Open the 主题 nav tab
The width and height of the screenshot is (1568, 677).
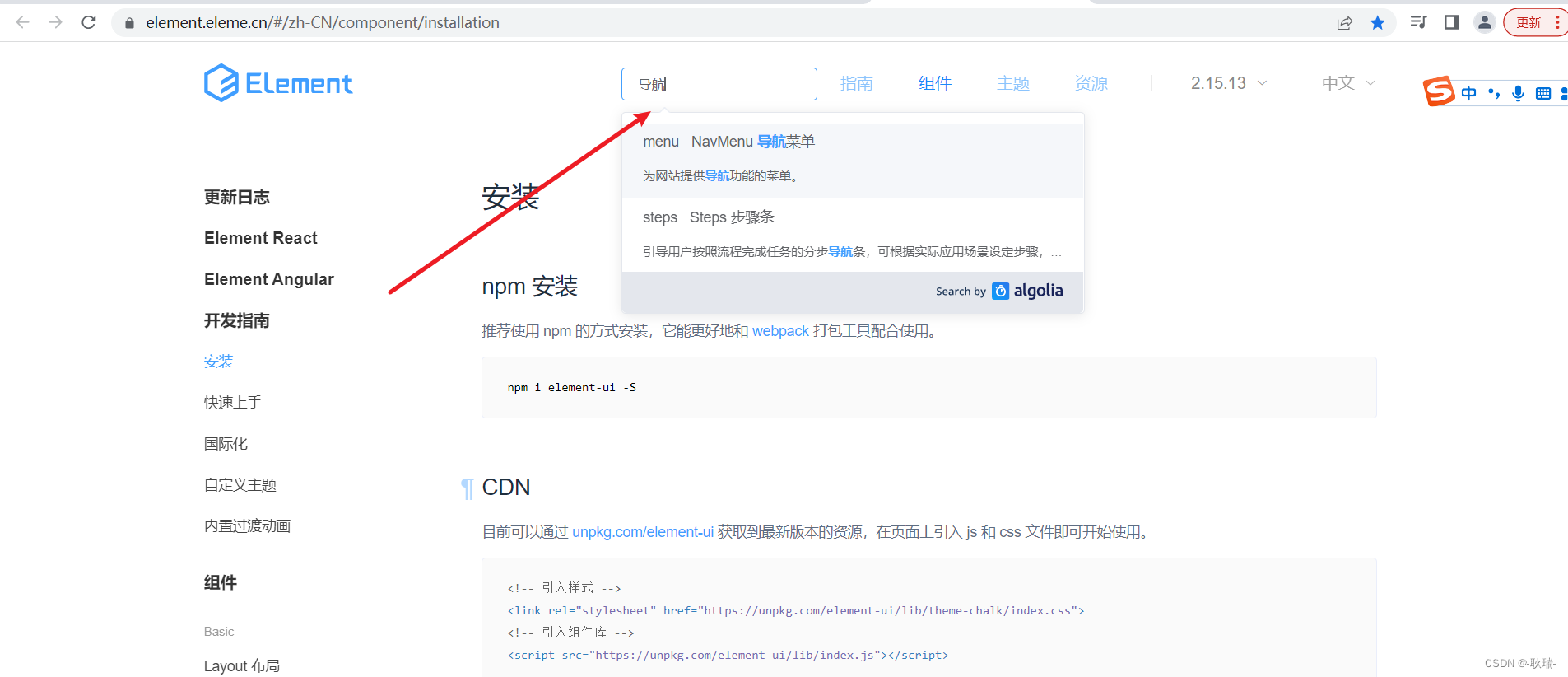[x=1013, y=83]
